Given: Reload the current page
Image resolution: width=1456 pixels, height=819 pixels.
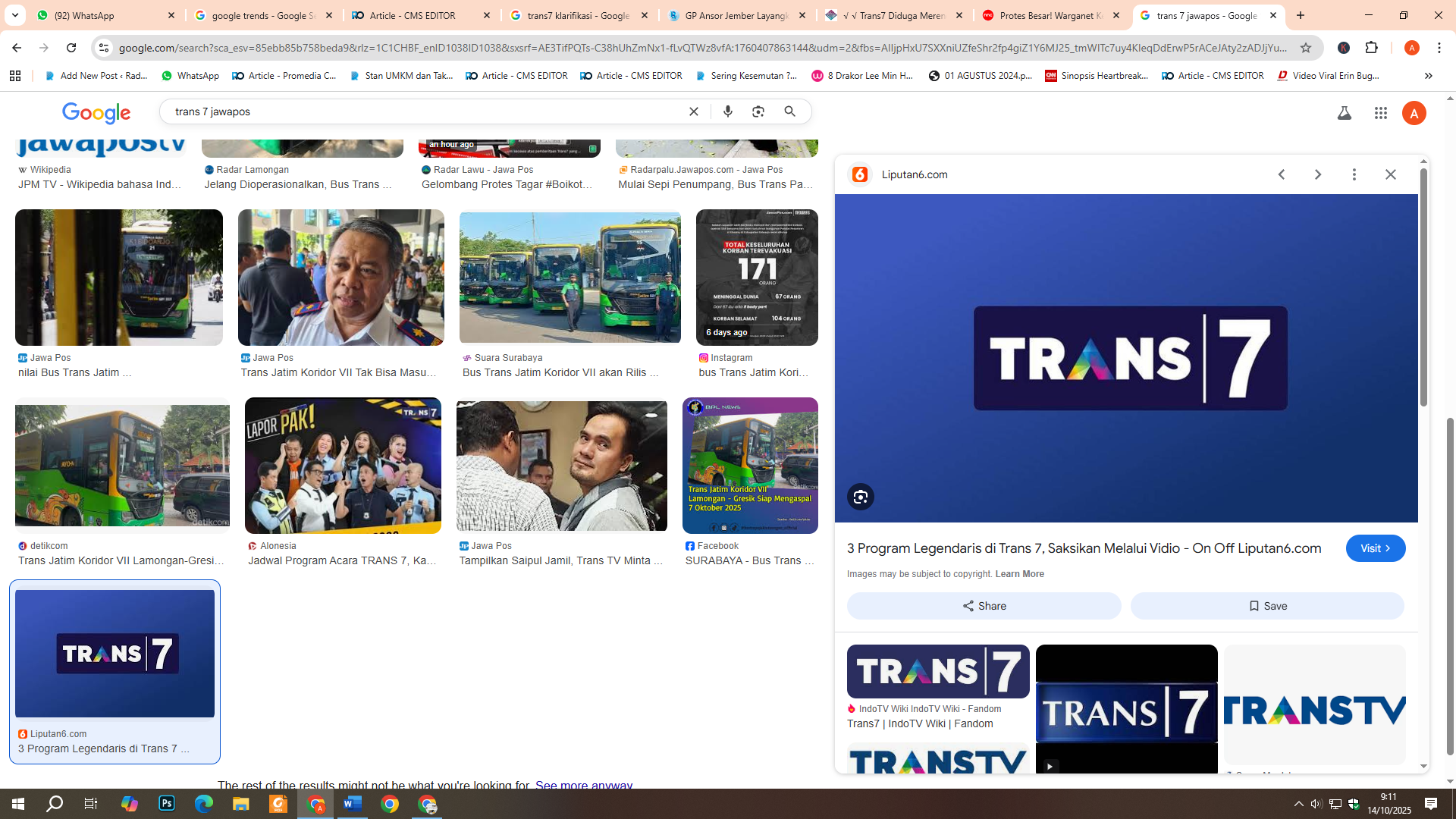Looking at the screenshot, I should pyautogui.click(x=71, y=48).
